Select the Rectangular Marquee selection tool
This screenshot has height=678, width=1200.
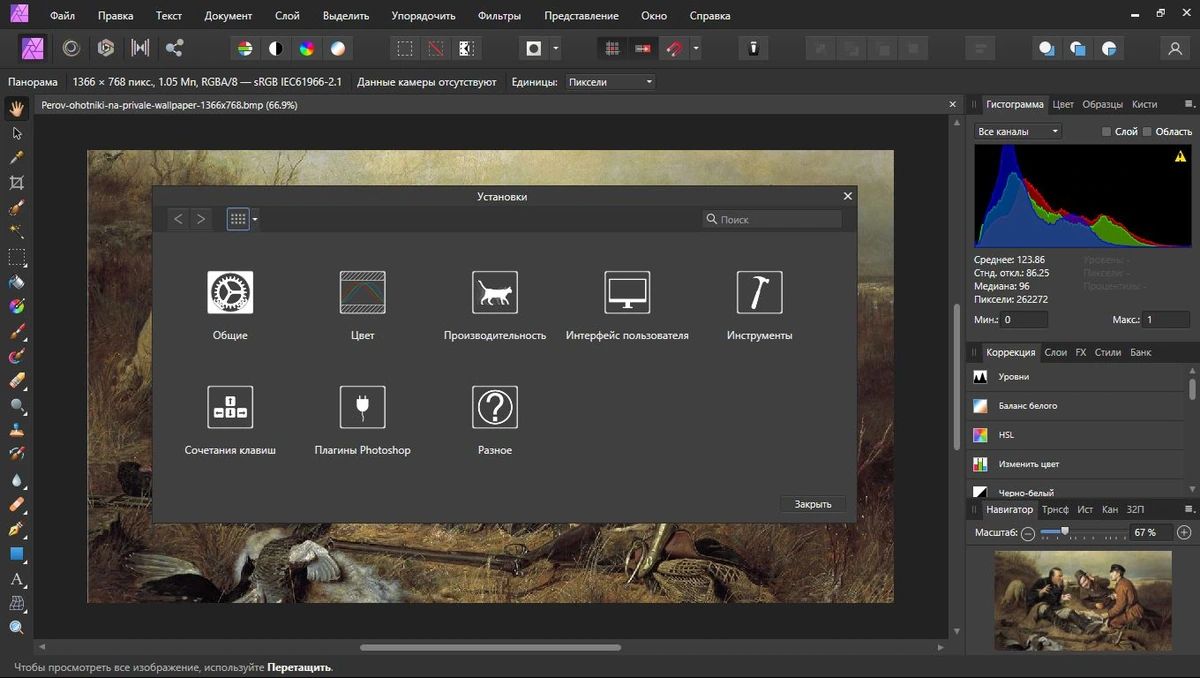[x=16, y=257]
